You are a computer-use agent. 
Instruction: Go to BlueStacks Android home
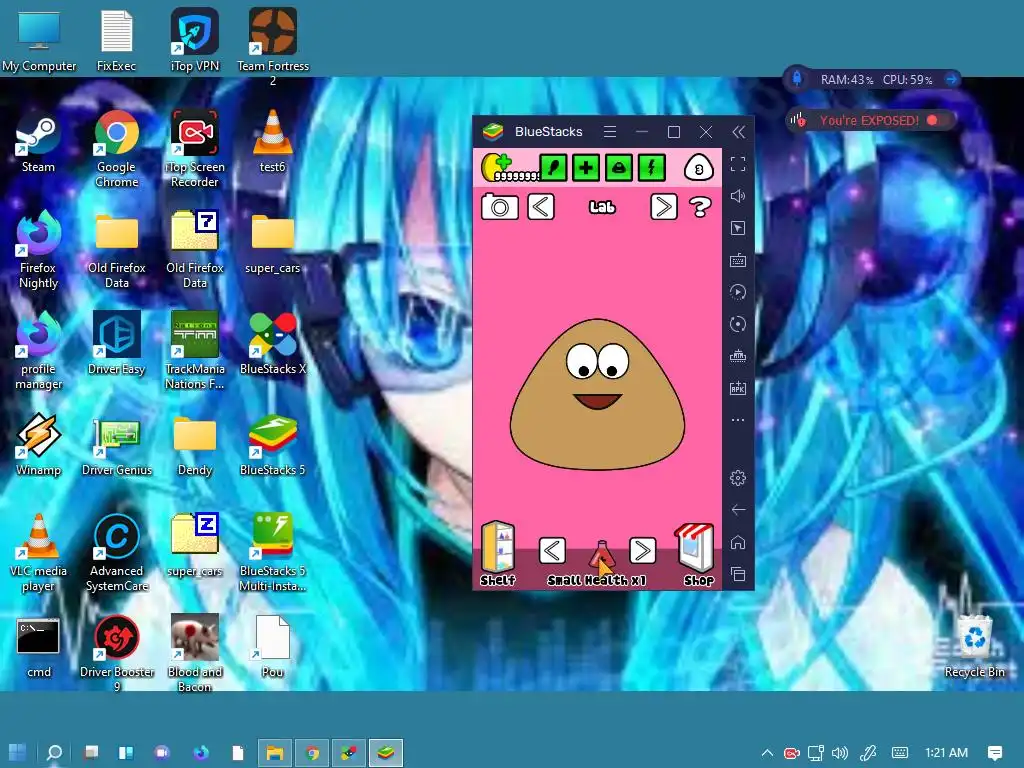(738, 542)
